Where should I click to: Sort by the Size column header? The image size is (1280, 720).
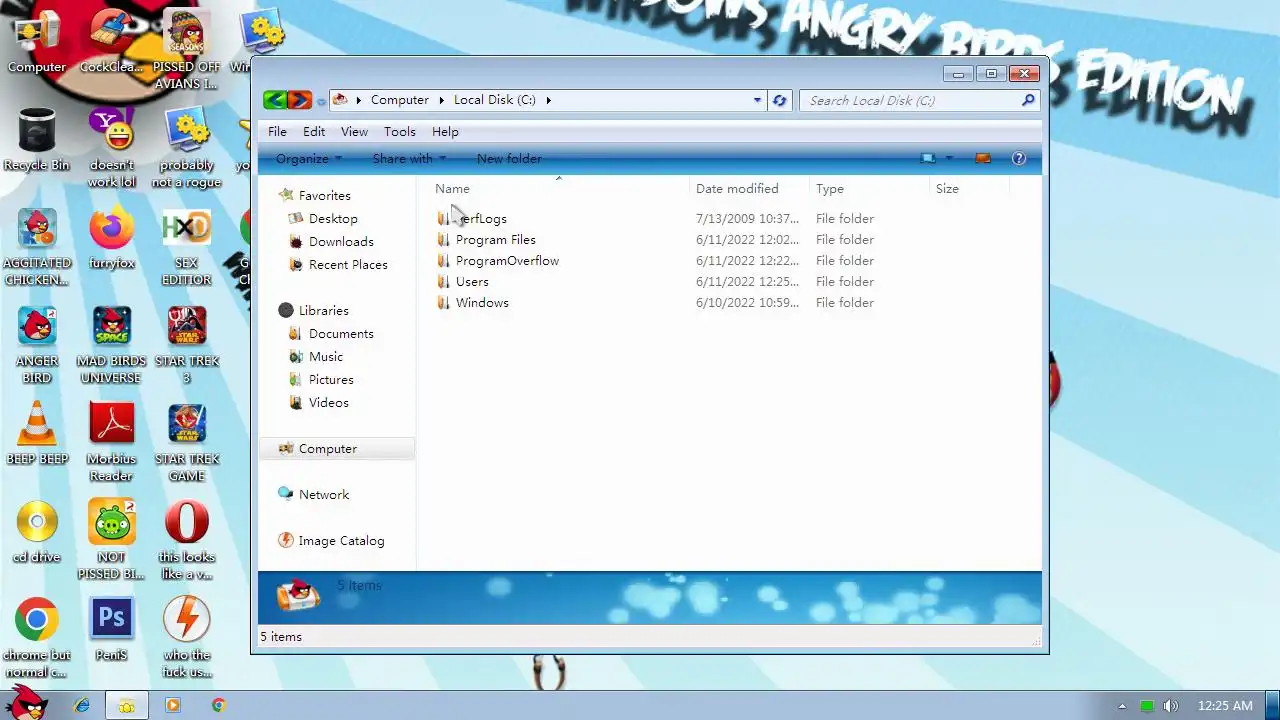pos(967,188)
